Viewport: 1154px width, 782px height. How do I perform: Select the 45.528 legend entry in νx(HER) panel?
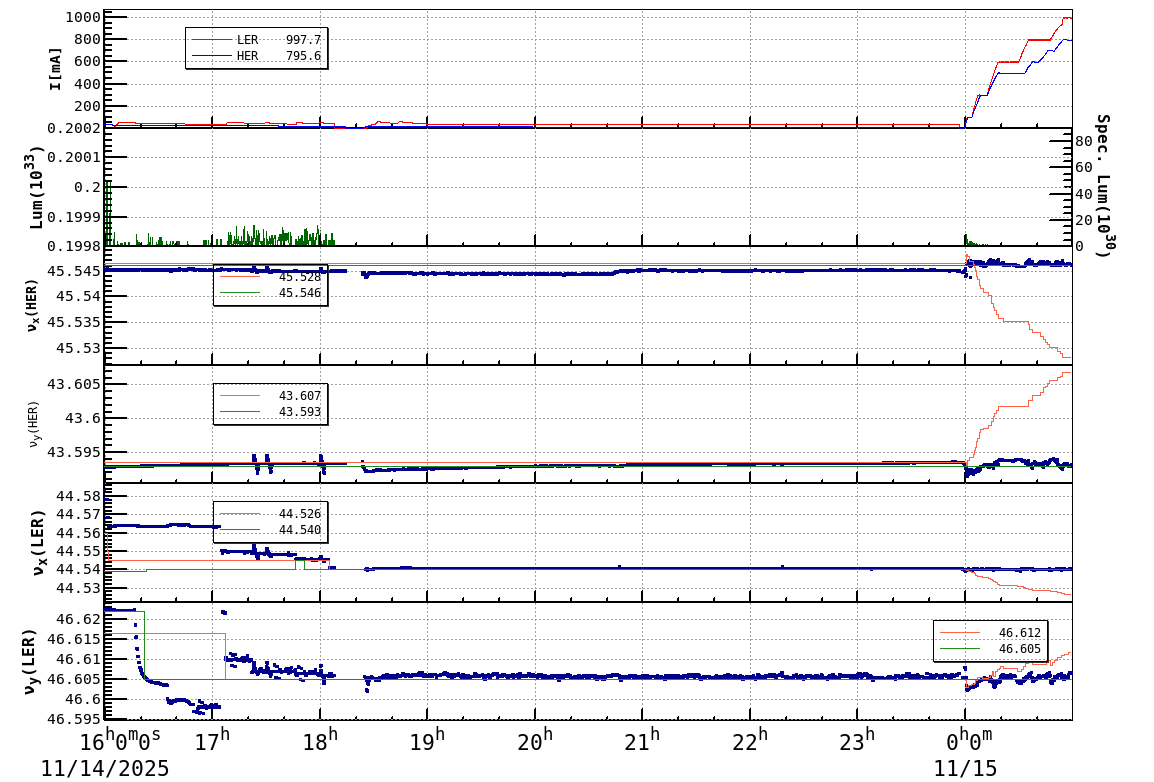(300, 277)
